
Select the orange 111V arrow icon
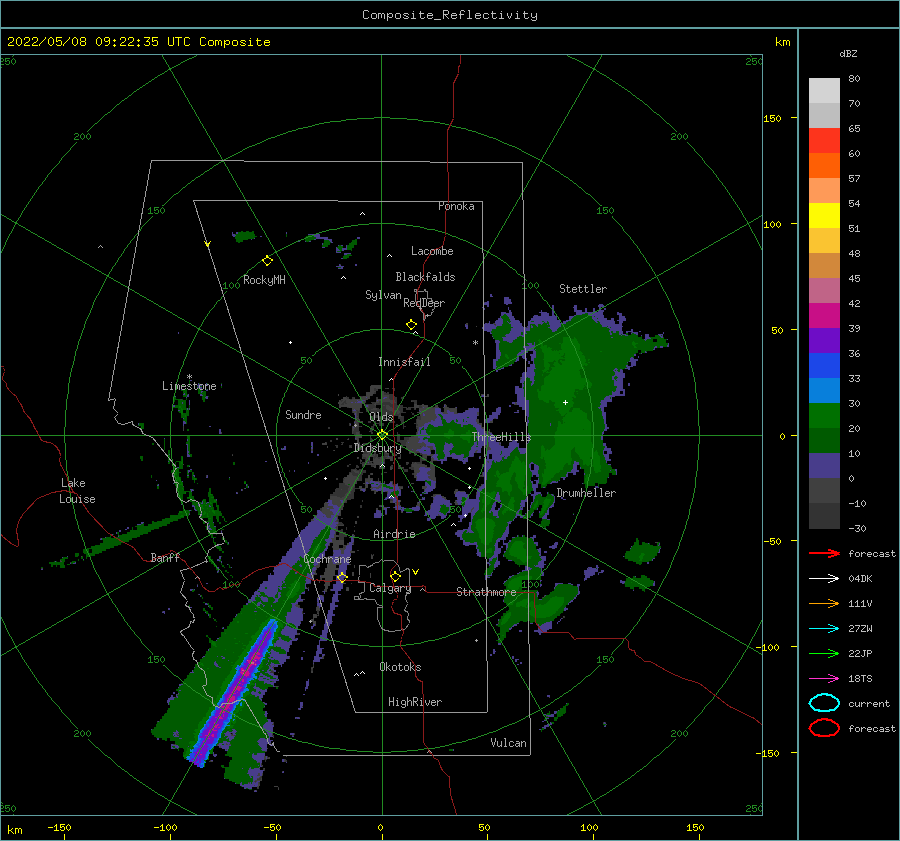(824, 603)
